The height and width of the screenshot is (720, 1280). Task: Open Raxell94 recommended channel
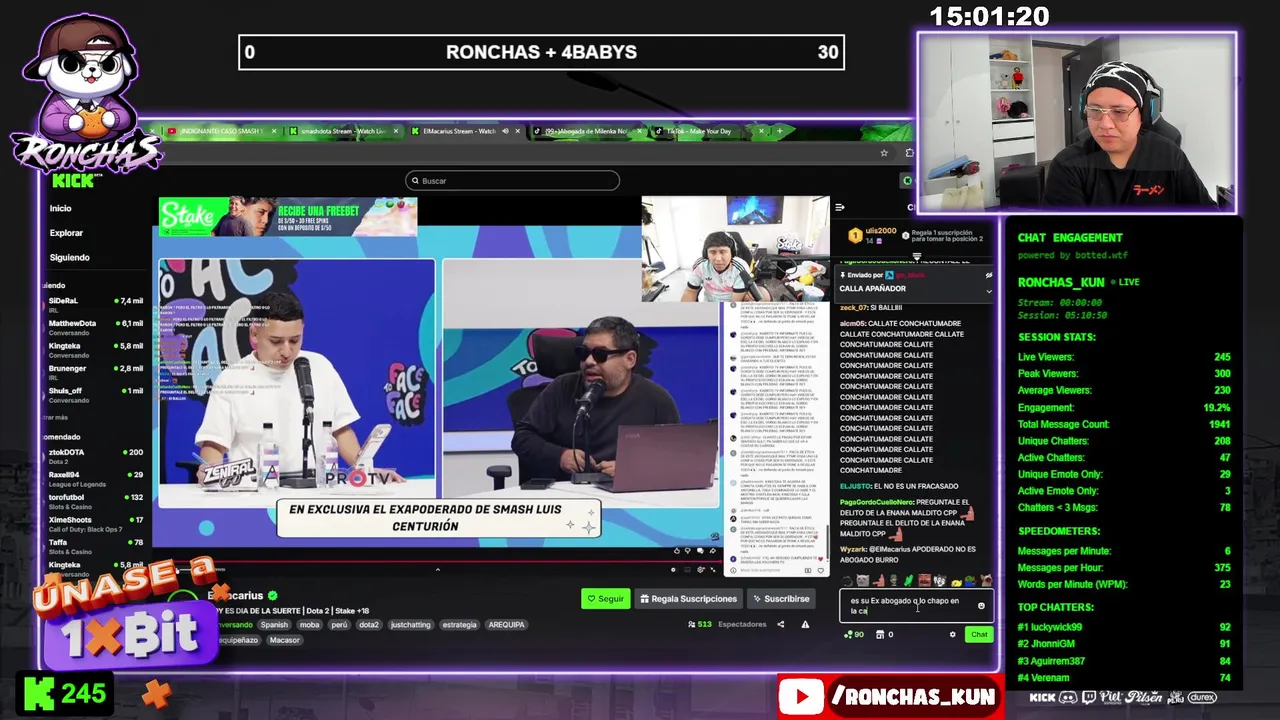pyautogui.click(x=96, y=478)
